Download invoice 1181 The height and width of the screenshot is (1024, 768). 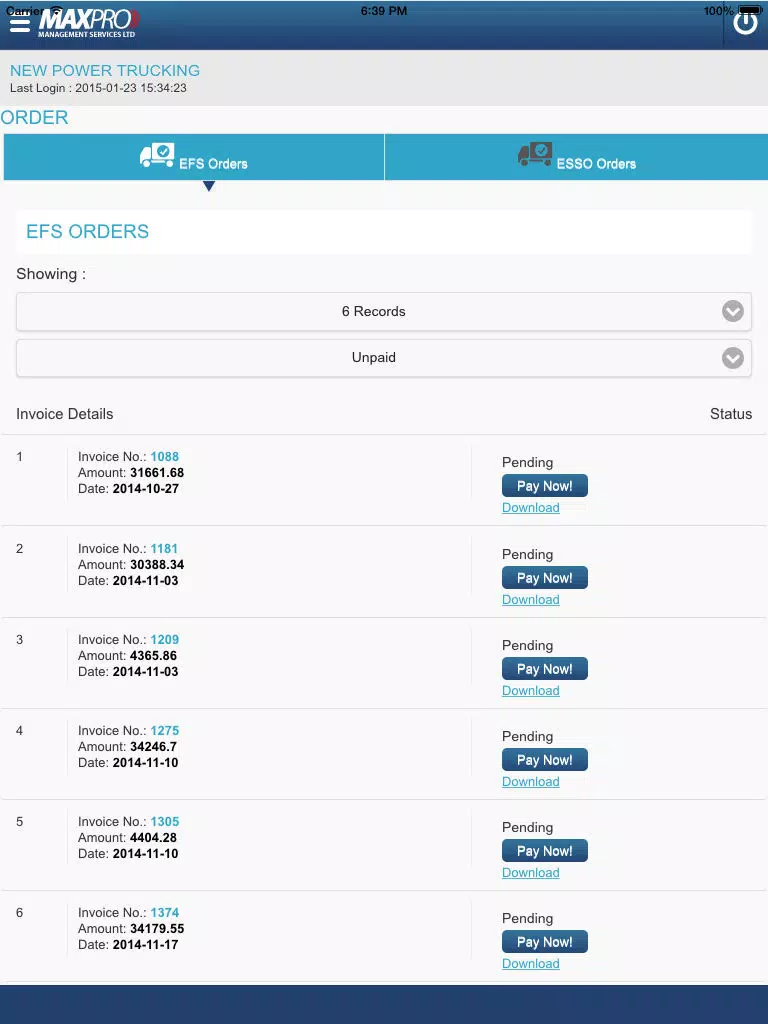[x=530, y=600]
